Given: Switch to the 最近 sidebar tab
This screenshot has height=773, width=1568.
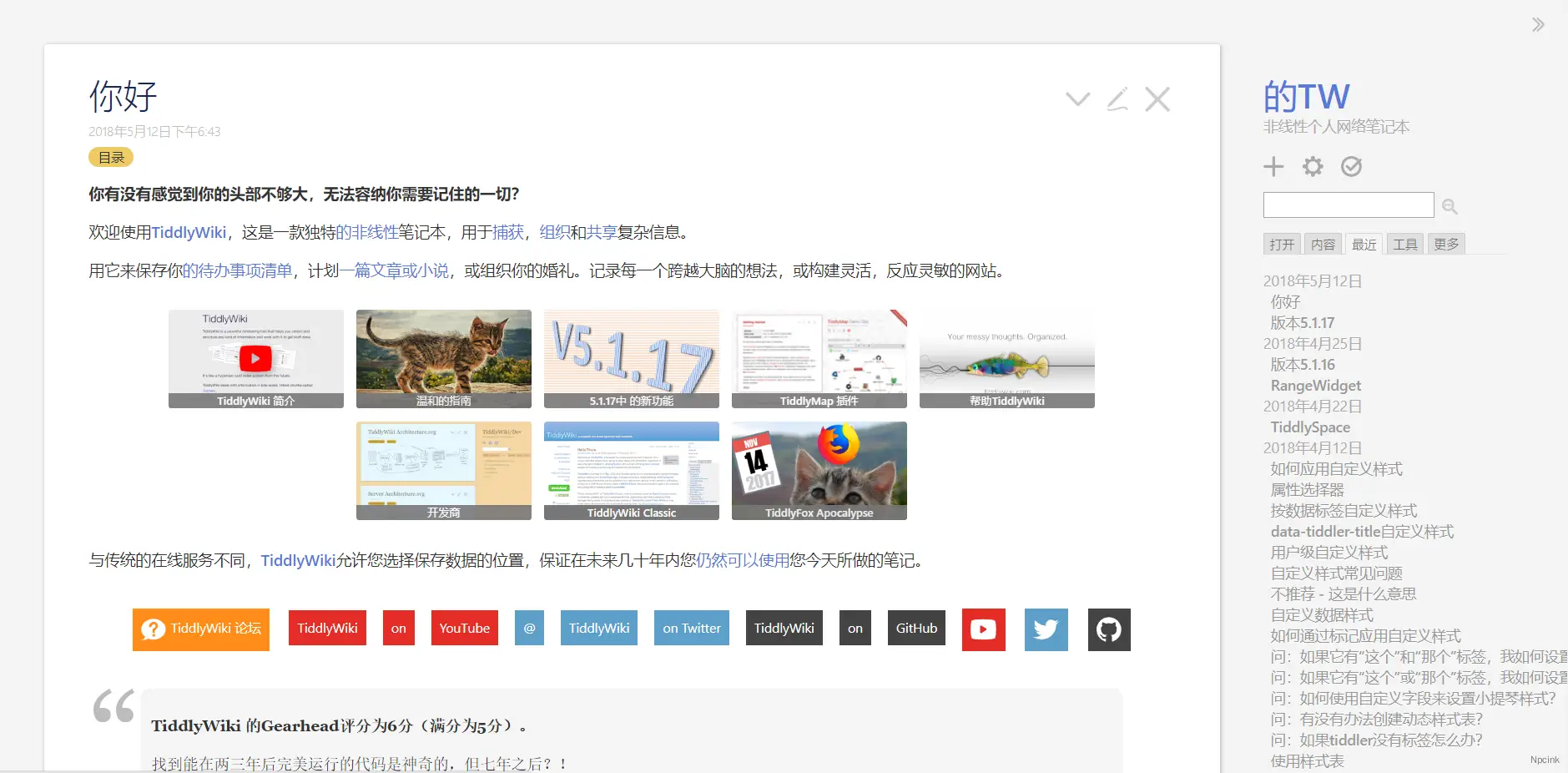Looking at the screenshot, I should pos(1364,244).
